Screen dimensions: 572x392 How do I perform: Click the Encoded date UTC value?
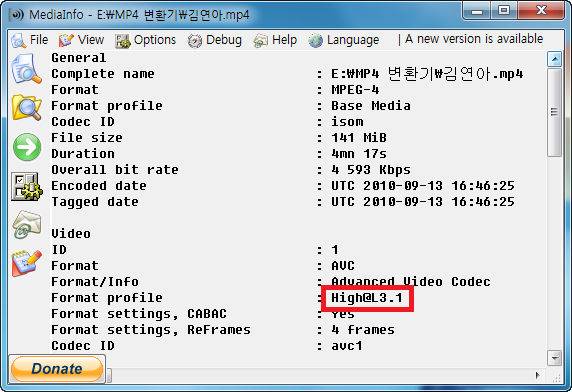click(x=423, y=186)
